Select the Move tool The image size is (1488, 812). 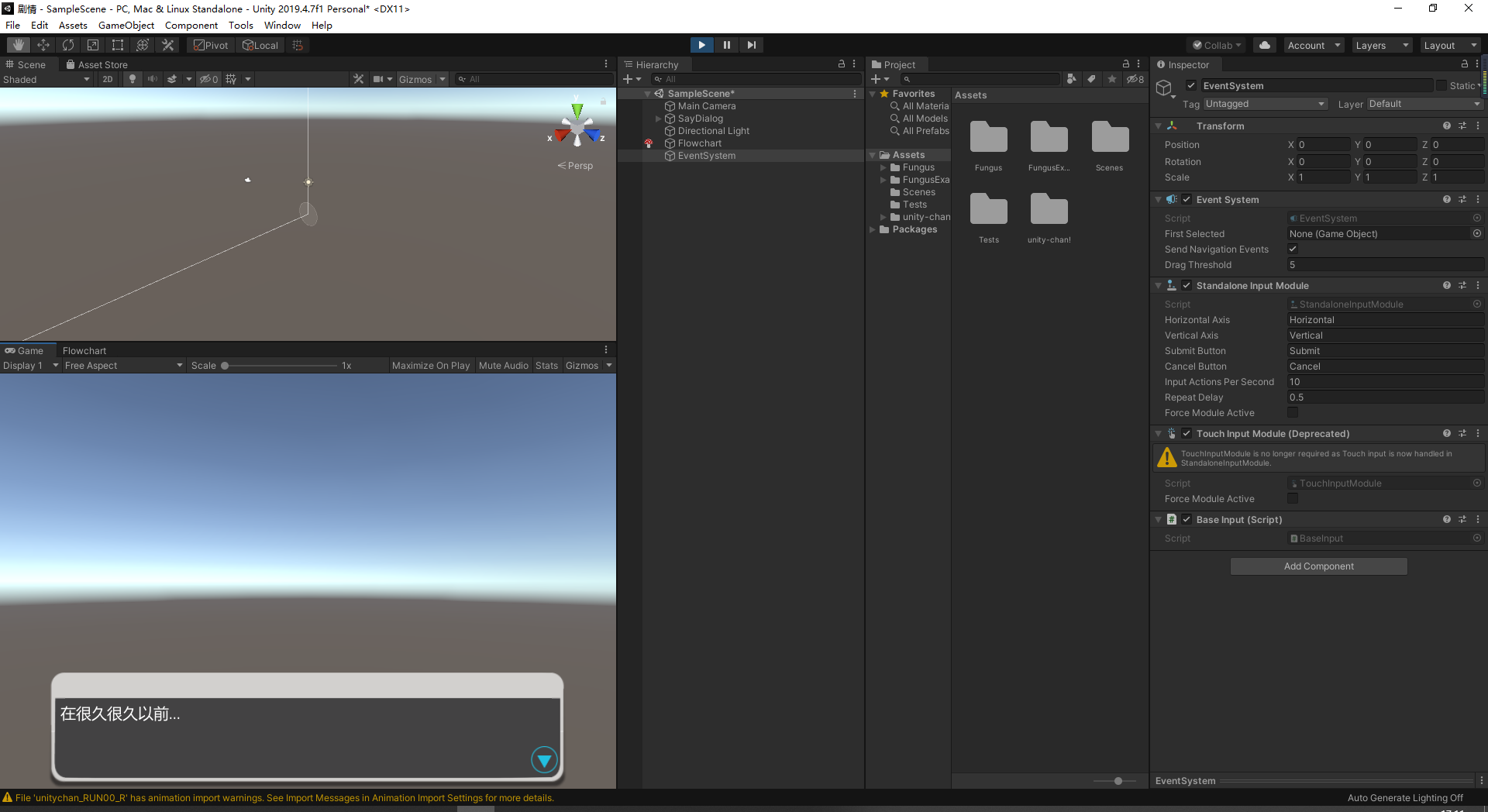[x=43, y=44]
